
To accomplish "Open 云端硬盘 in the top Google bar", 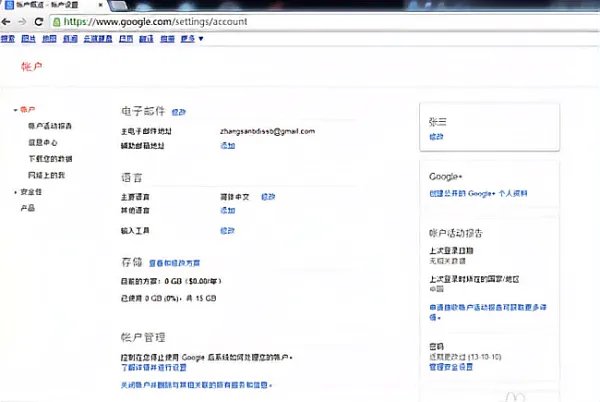I will click(98, 39).
